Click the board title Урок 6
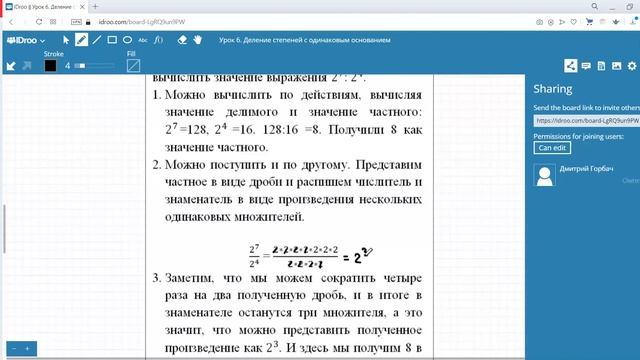This screenshot has height=360, width=640. (x=304, y=40)
